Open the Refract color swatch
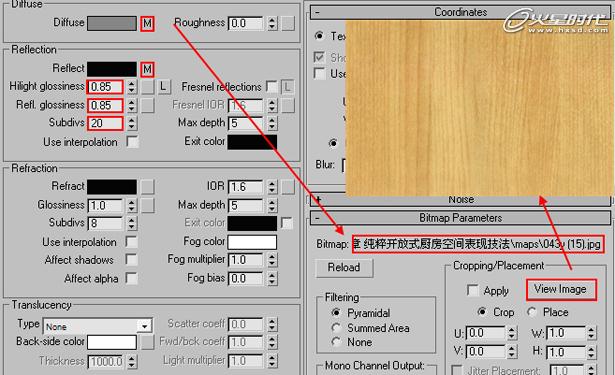The height and width of the screenshot is (375, 615). [x=112, y=187]
